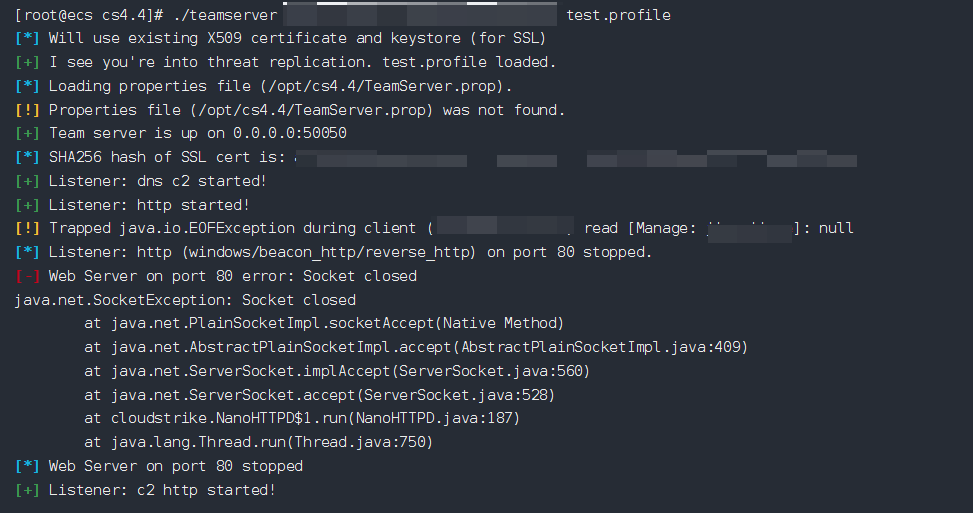Click the [!] marker before Properties file warning
Screen dimensions: 973x513
[28, 110]
